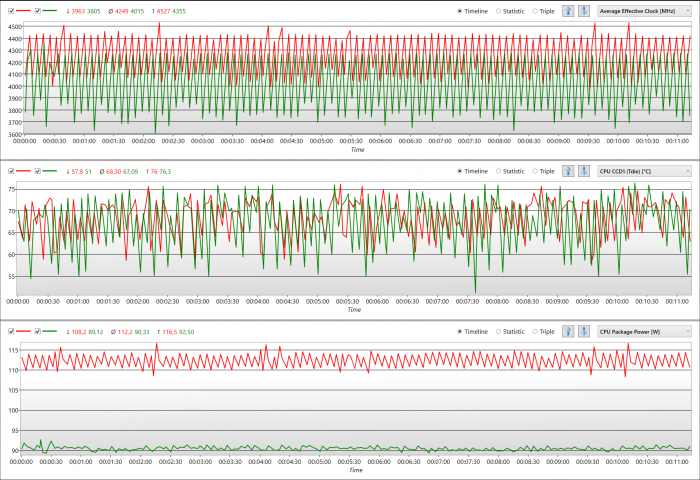Choose Timeline view for the CPU CCD1 chart
The width and height of the screenshot is (700, 480).
[460, 171]
